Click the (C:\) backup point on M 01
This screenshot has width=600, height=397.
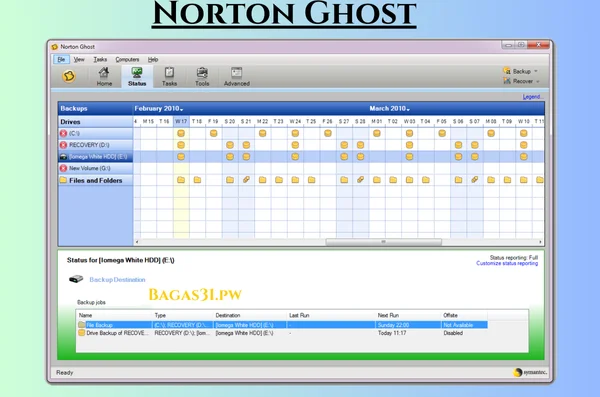377,133
